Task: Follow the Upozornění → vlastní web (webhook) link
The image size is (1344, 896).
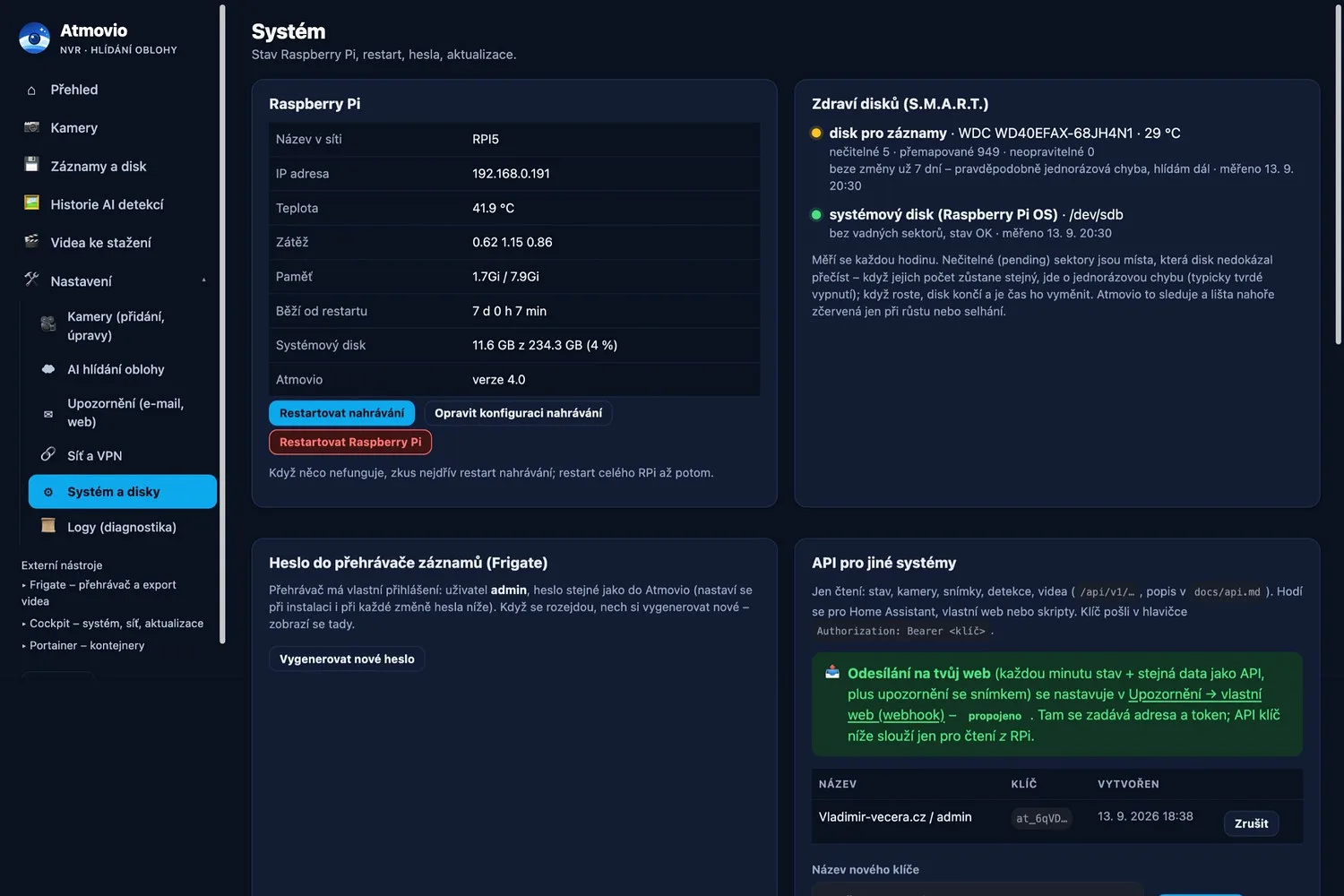Action: (1055, 704)
